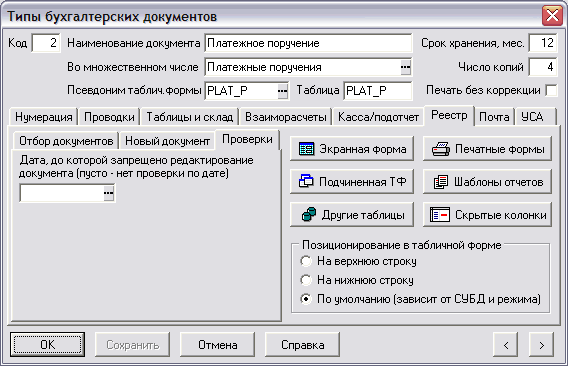This screenshot has width=568, height=366.
Task: Select the На нижнюю строку radio option
Action: (x=306, y=280)
